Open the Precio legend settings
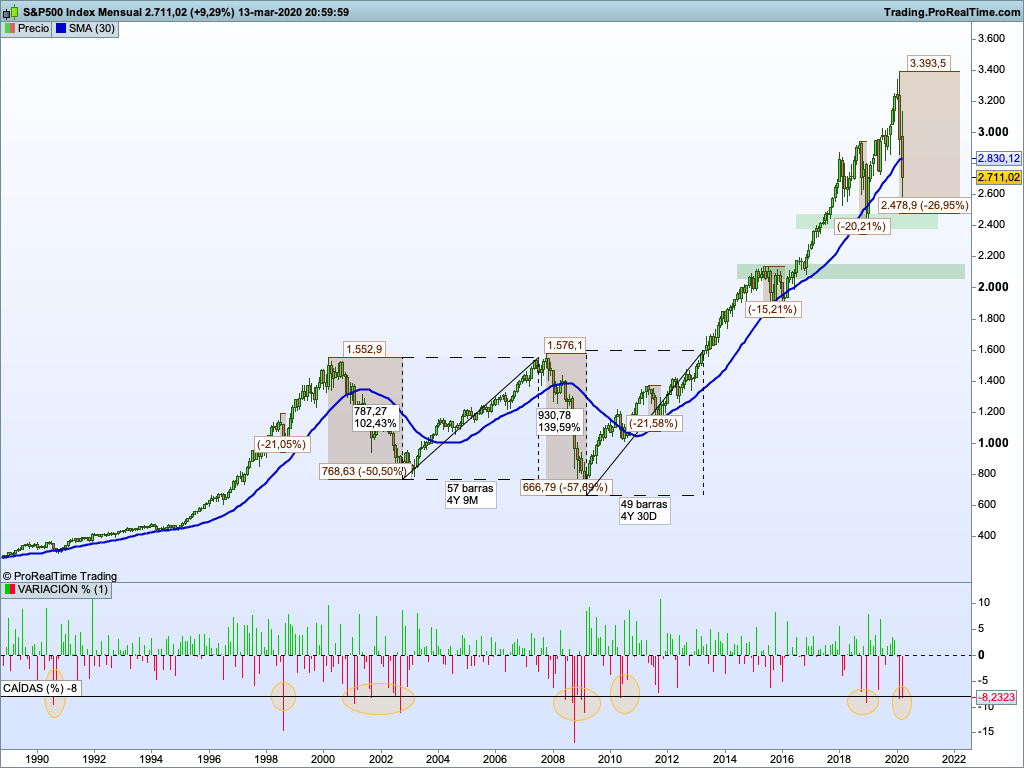This screenshot has height=768, width=1024. (x=27, y=29)
